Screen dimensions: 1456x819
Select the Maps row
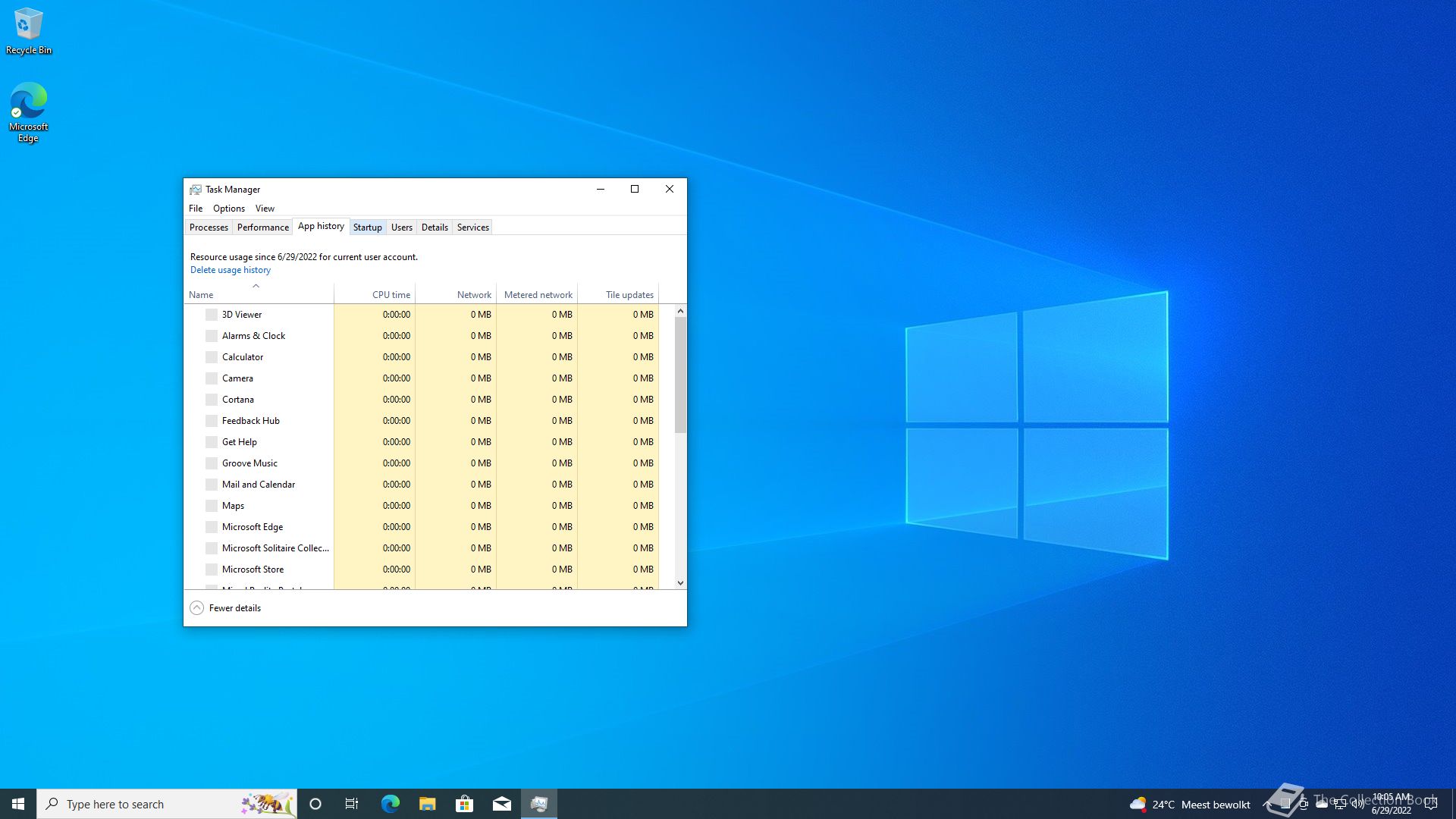pyautogui.click(x=421, y=506)
